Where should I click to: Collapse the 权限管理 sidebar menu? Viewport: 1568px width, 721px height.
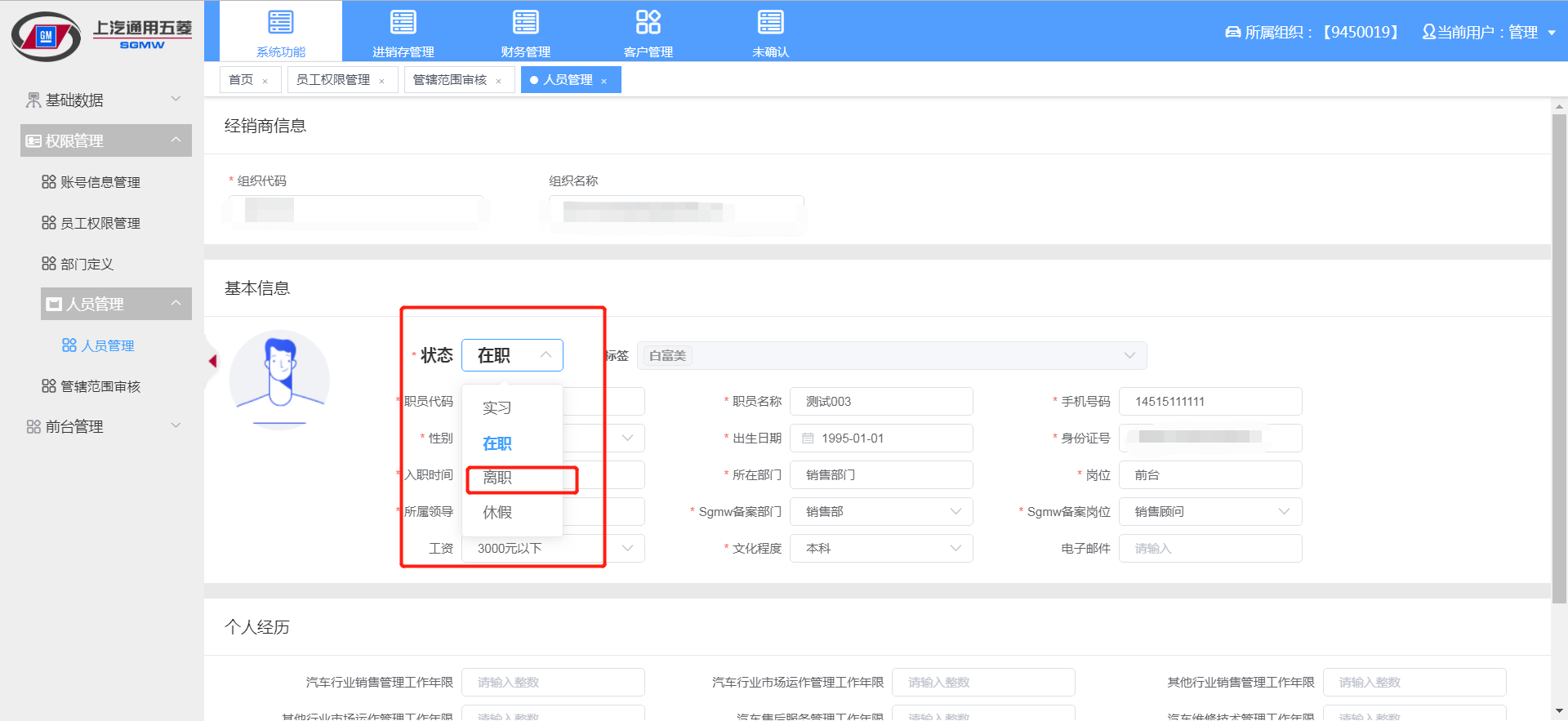pos(106,140)
